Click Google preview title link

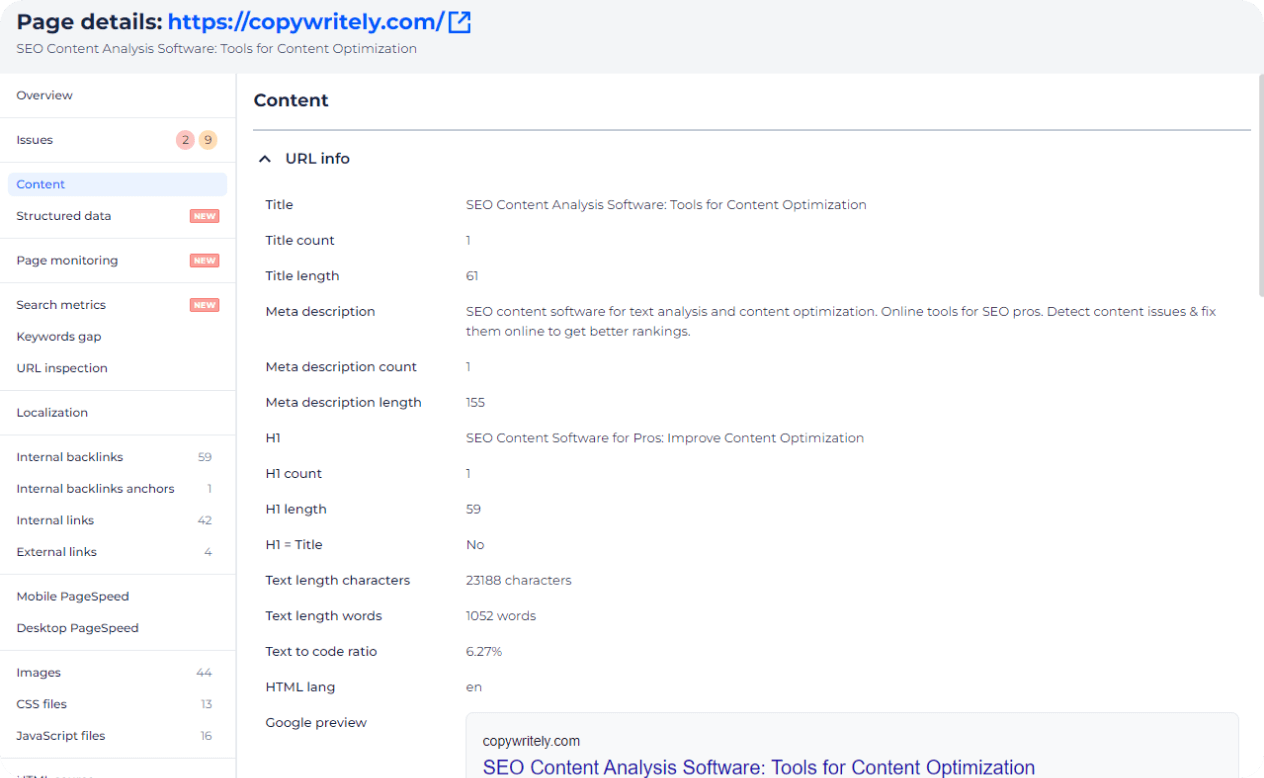click(759, 767)
